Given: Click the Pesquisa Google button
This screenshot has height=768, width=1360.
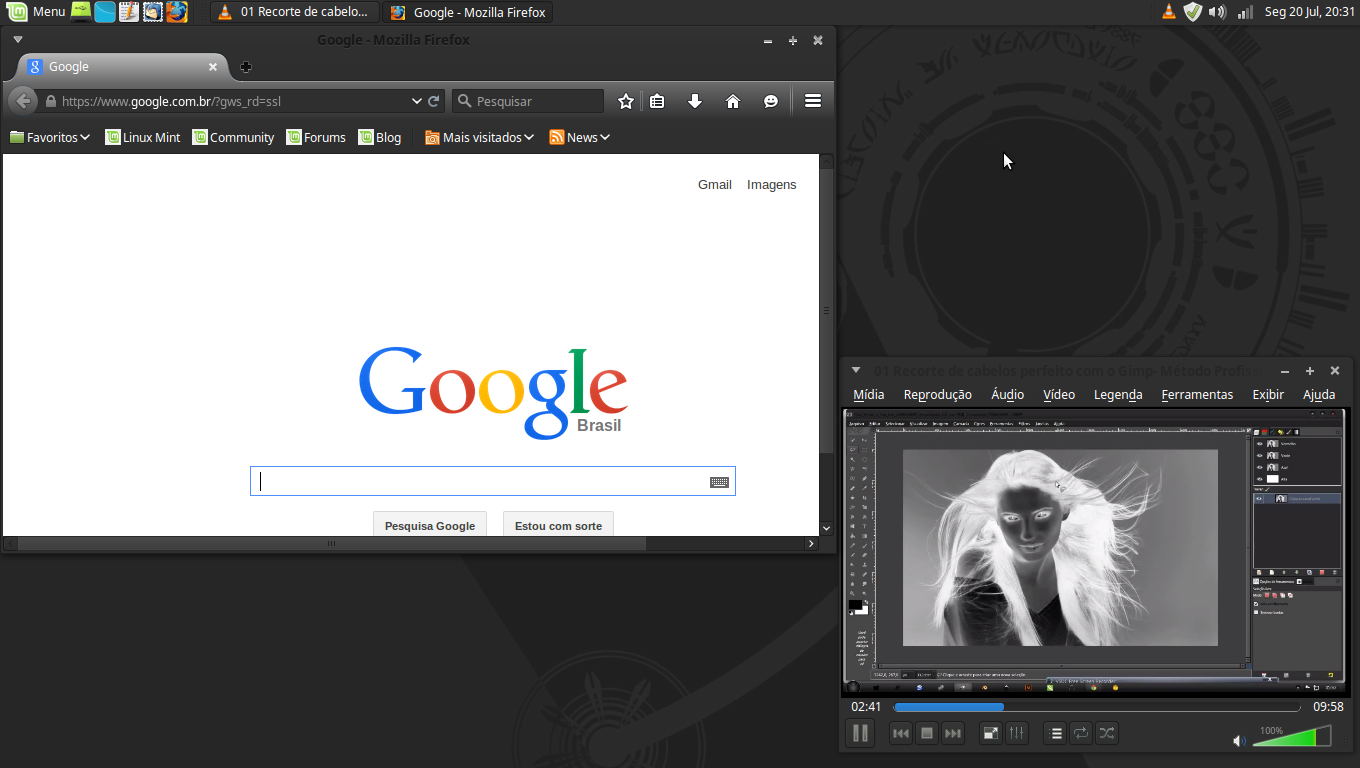Looking at the screenshot, I should click(x=430, y=525).
